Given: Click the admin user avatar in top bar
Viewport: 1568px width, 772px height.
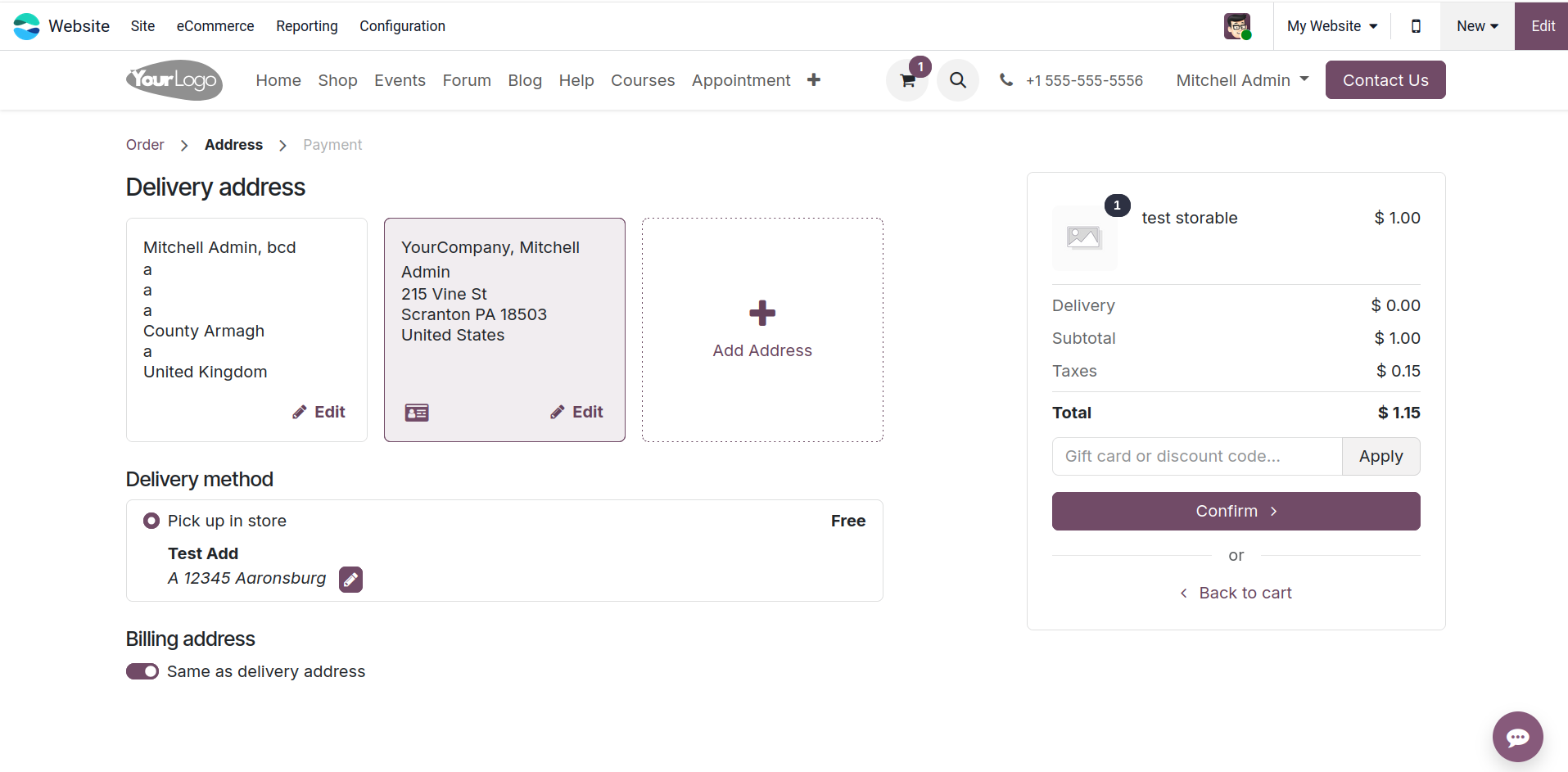Looking at the screenshot, I should click(x=1237, y=26).
